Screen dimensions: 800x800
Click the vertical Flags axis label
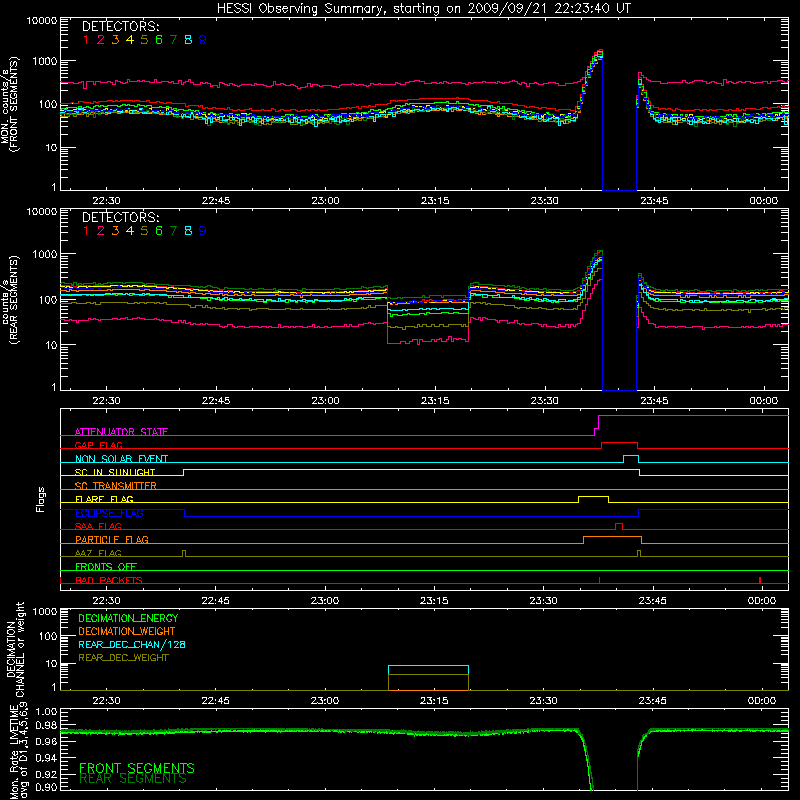pyautogui.click(x=40, y=499)
